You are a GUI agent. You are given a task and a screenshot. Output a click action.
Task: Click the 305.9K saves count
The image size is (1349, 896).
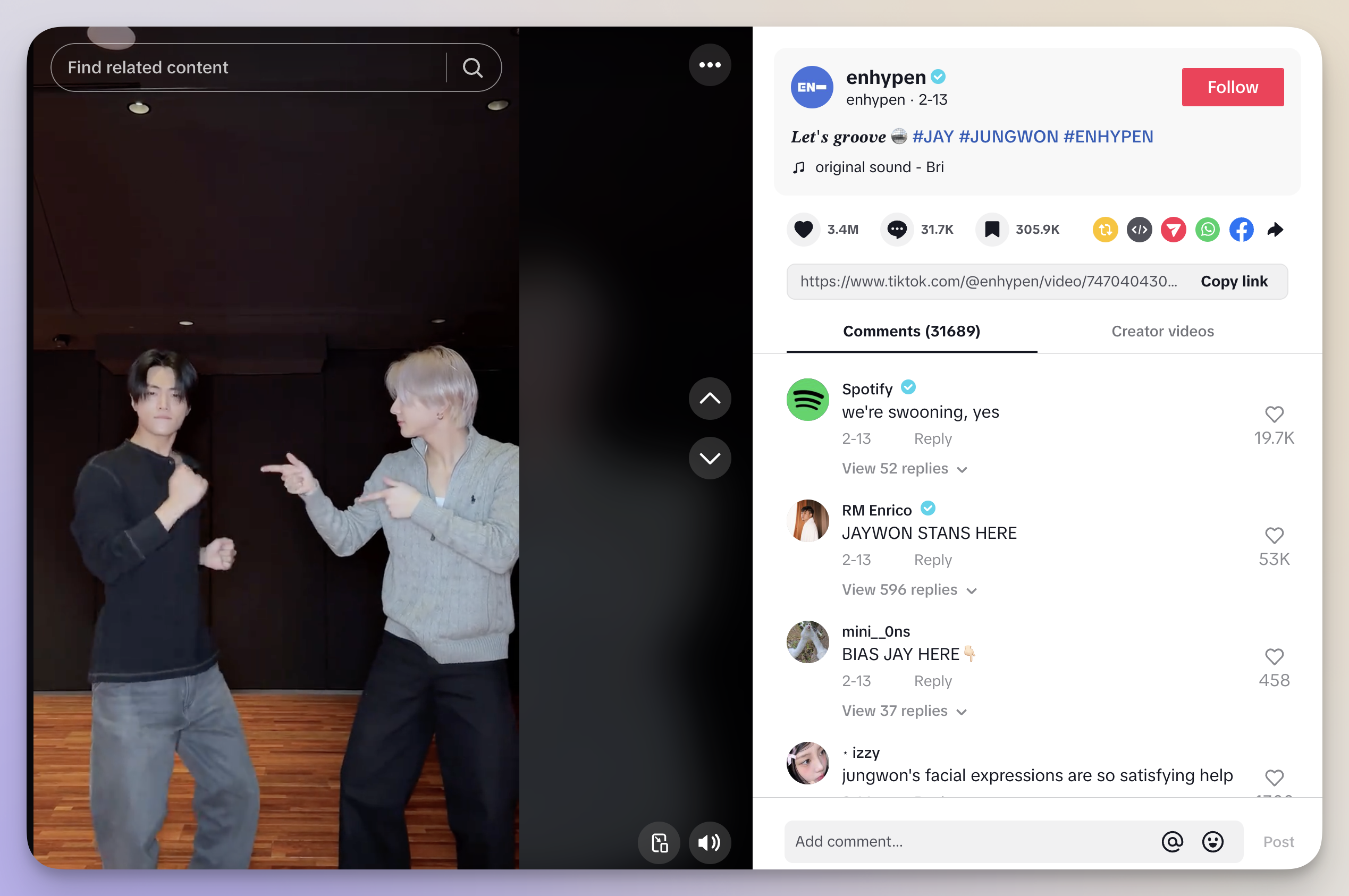(x=1037, y=230)
